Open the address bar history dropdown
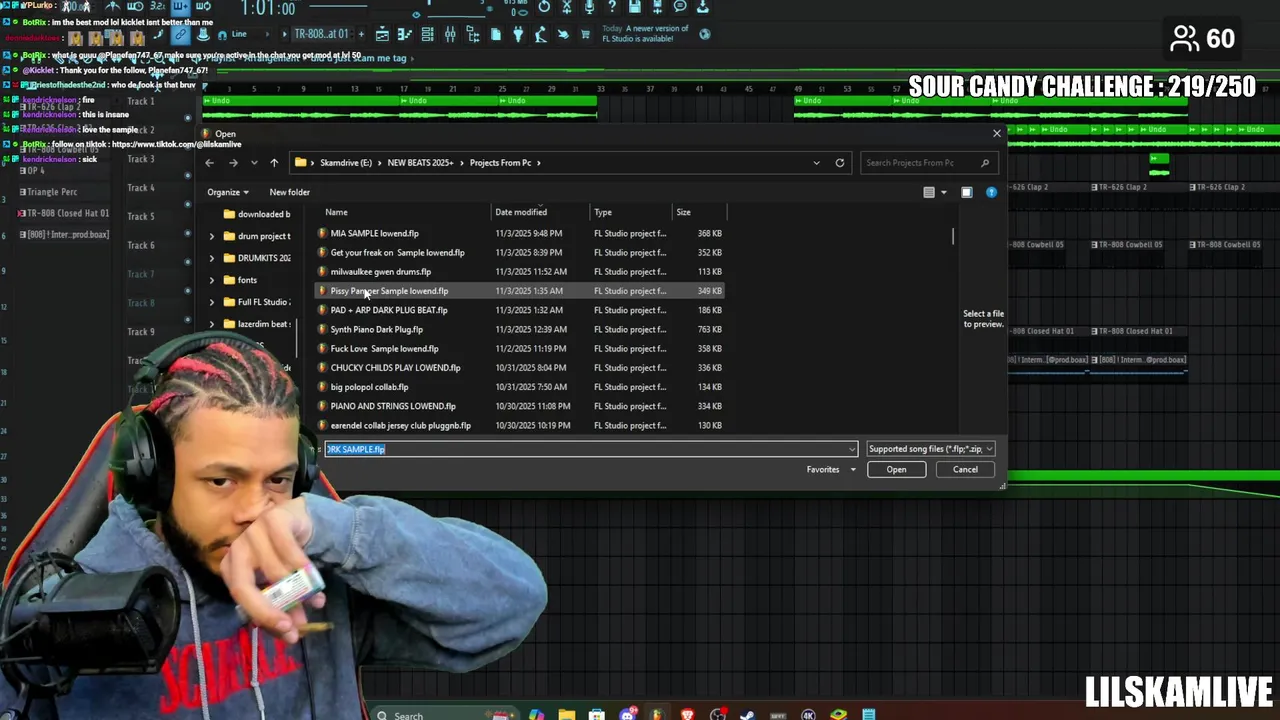Image resolution: width=1280 pixels, height=720 pixels. 816,163
